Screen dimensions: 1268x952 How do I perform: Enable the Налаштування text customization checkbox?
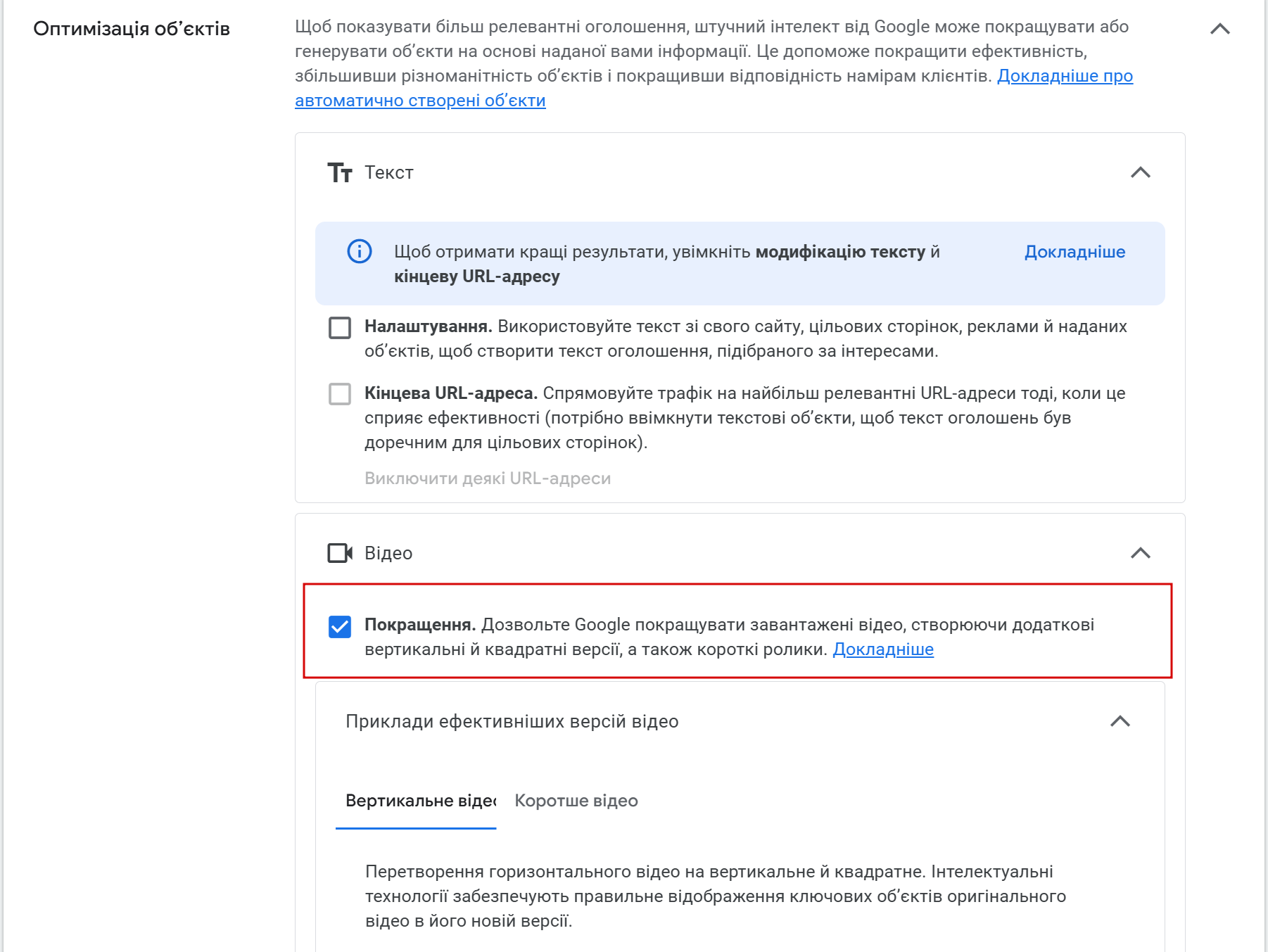(340, 327)
